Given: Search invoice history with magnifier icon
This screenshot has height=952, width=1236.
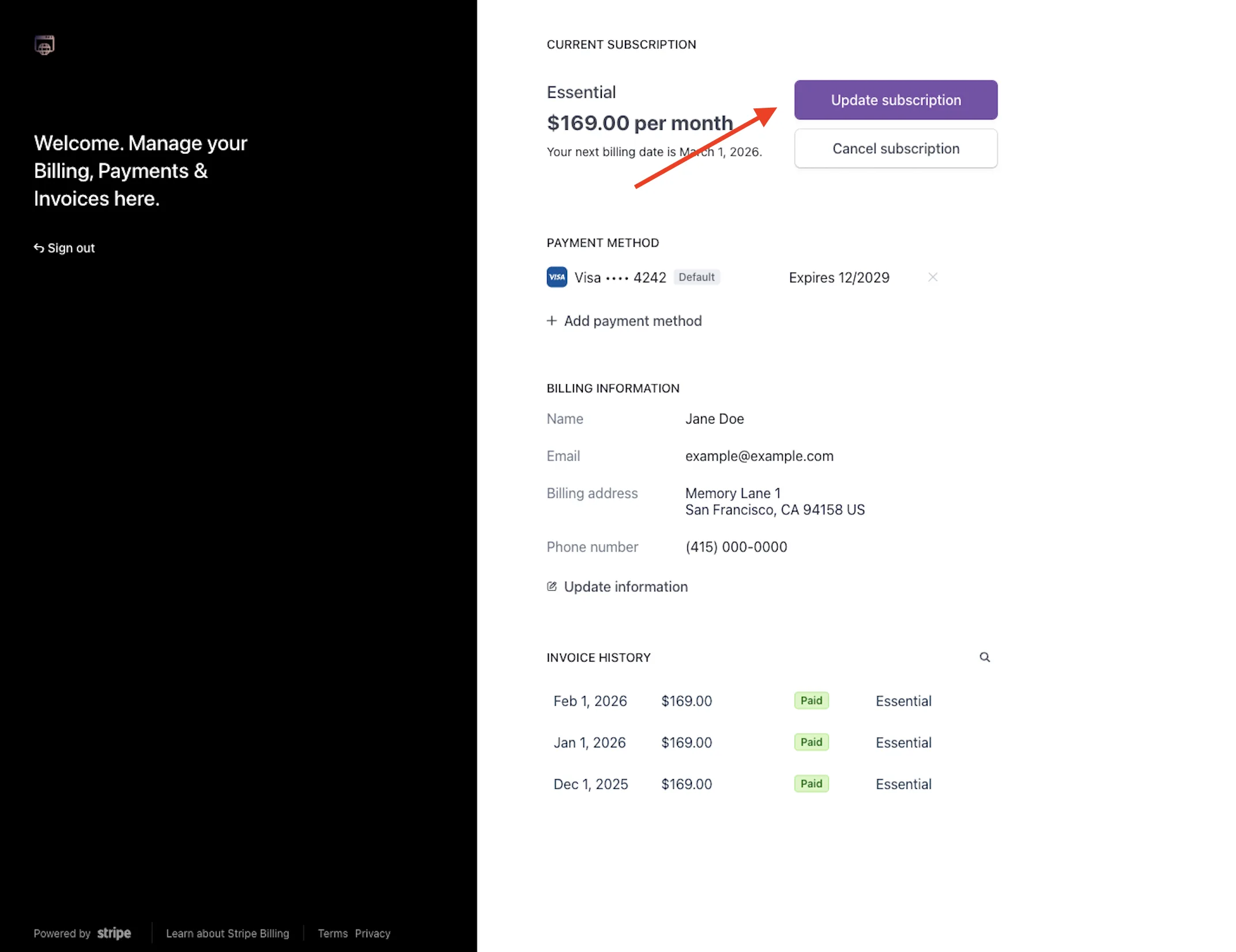Looking at the screenshot, I should pos(984,657).
